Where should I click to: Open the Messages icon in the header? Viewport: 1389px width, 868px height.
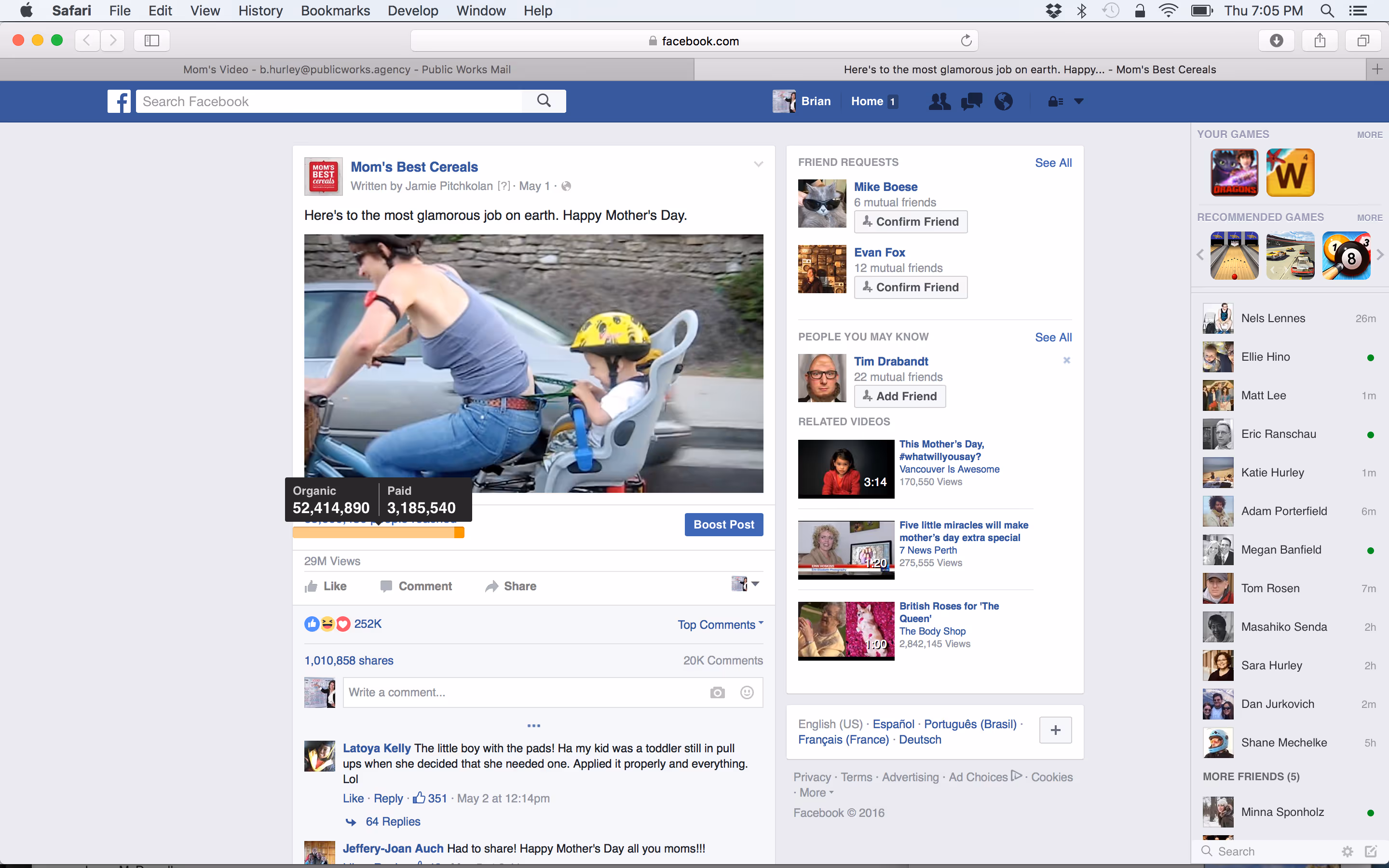point(972,102)
